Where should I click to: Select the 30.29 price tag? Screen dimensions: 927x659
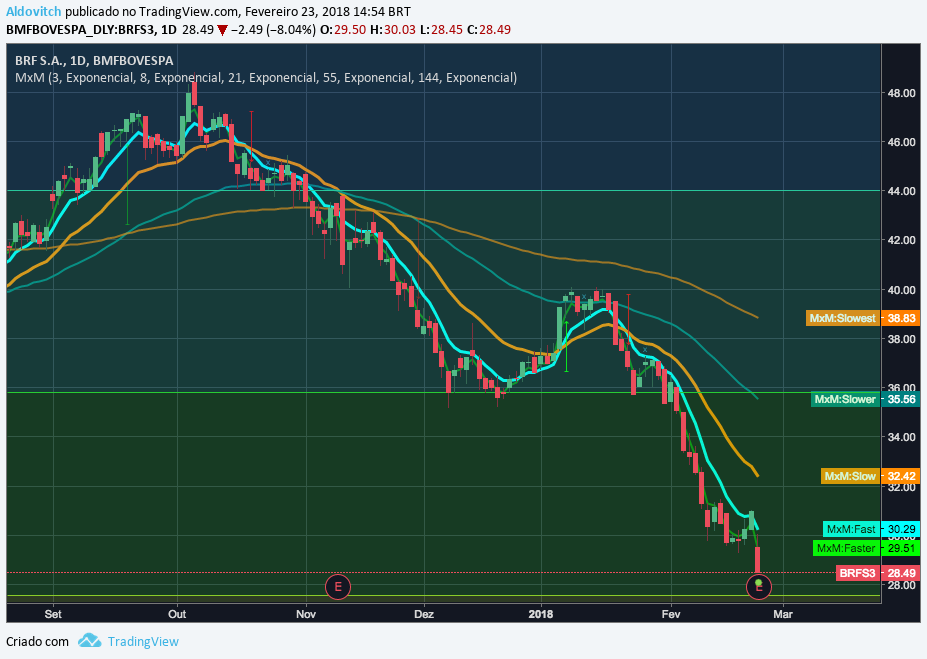900,529
